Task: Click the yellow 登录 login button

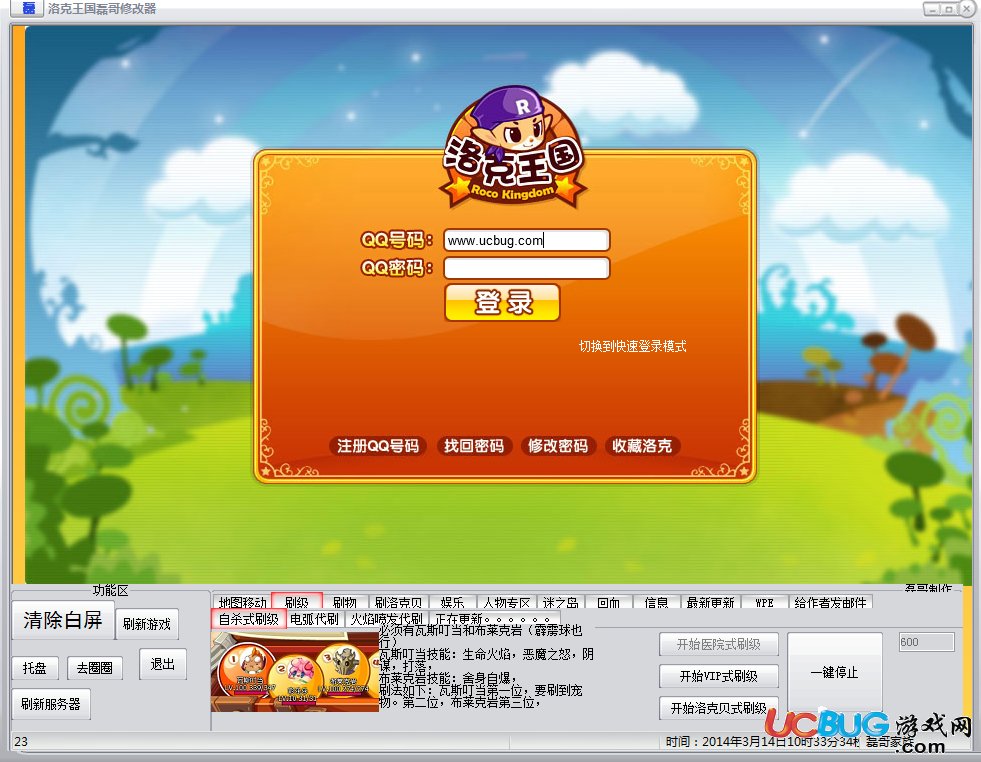Action: pyautogui.click(x=502, y=303)
